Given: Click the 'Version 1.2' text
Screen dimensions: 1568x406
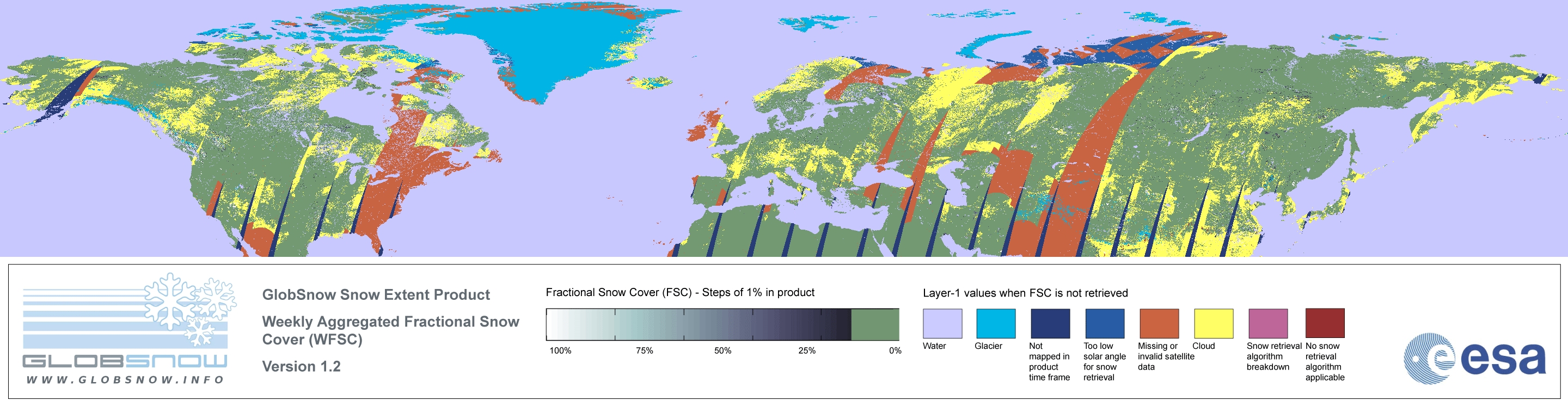Looking at the screenshot, I should pyautogui.click(x=301, y=366).
